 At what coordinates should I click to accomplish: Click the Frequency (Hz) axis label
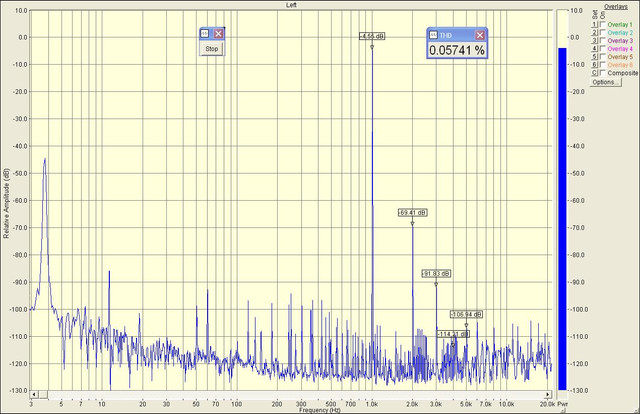[320, 410]
